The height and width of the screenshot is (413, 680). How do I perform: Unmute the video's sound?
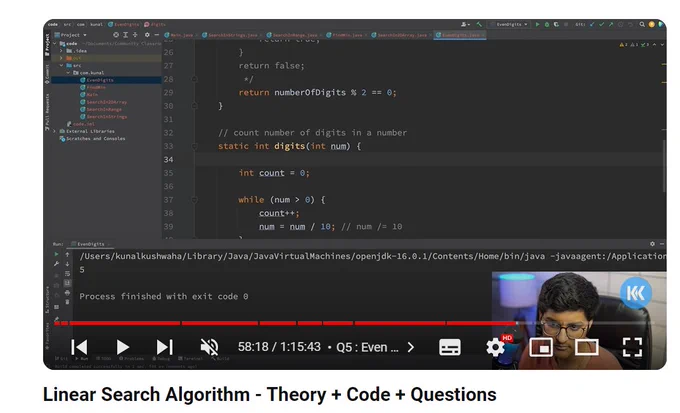(209, 347)
